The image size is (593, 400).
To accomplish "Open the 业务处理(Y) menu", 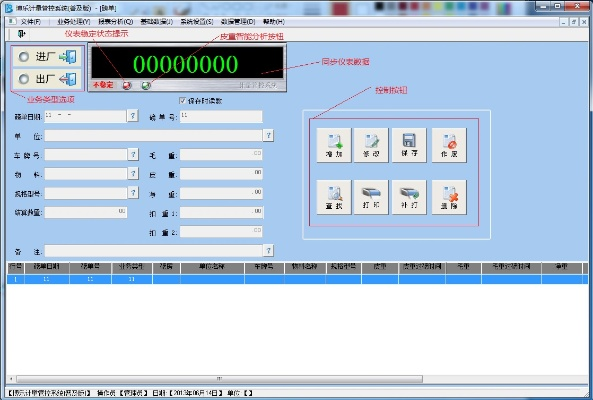I will (74, 22).
